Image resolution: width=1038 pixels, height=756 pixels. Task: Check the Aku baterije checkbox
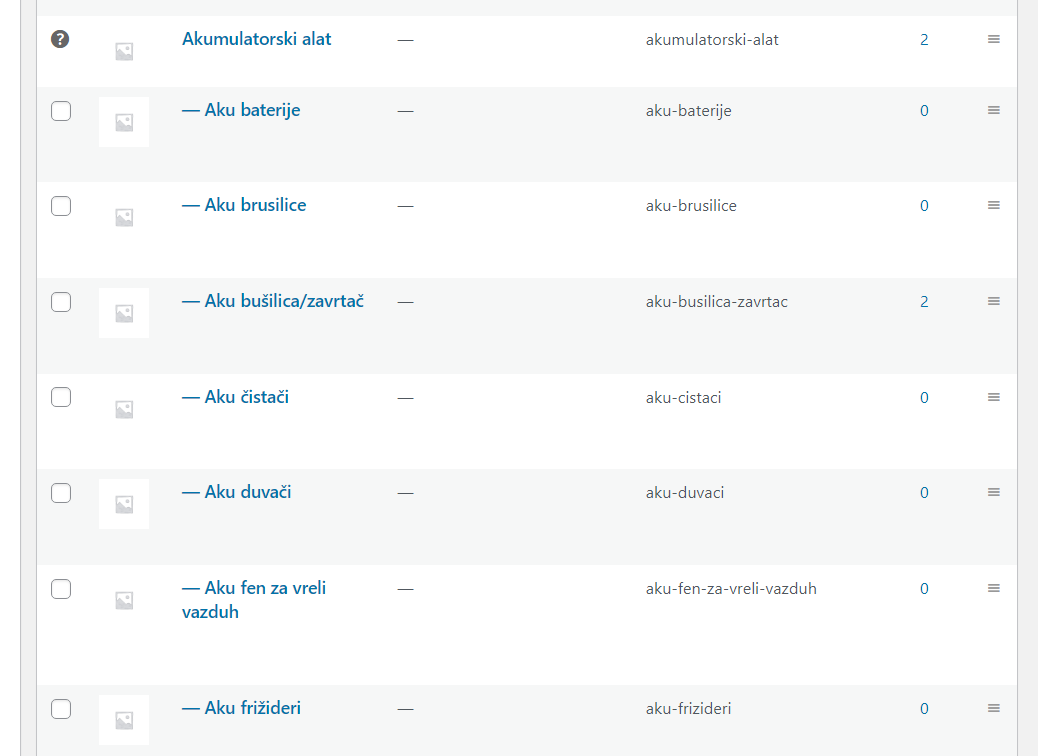coord(61,111)
